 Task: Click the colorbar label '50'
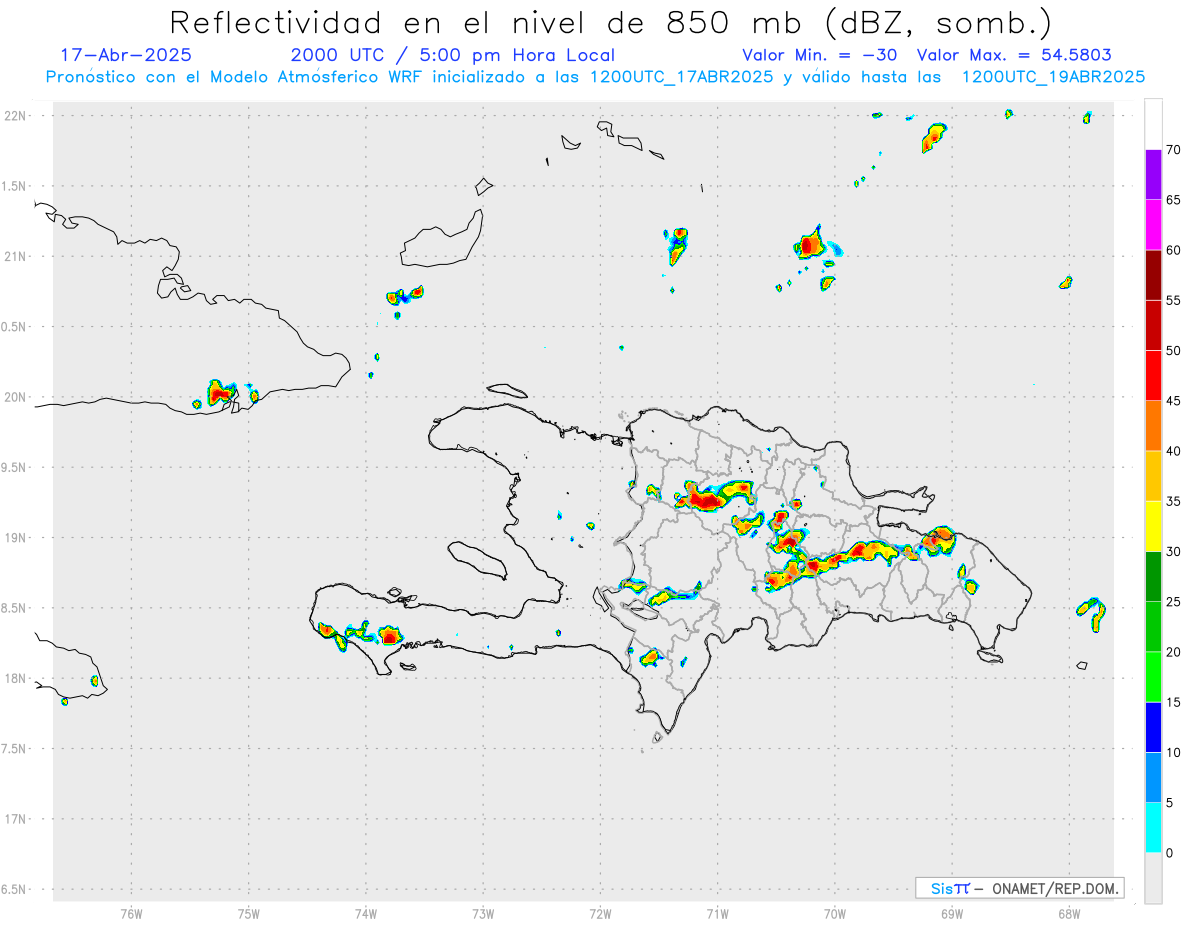[1174, 351]
